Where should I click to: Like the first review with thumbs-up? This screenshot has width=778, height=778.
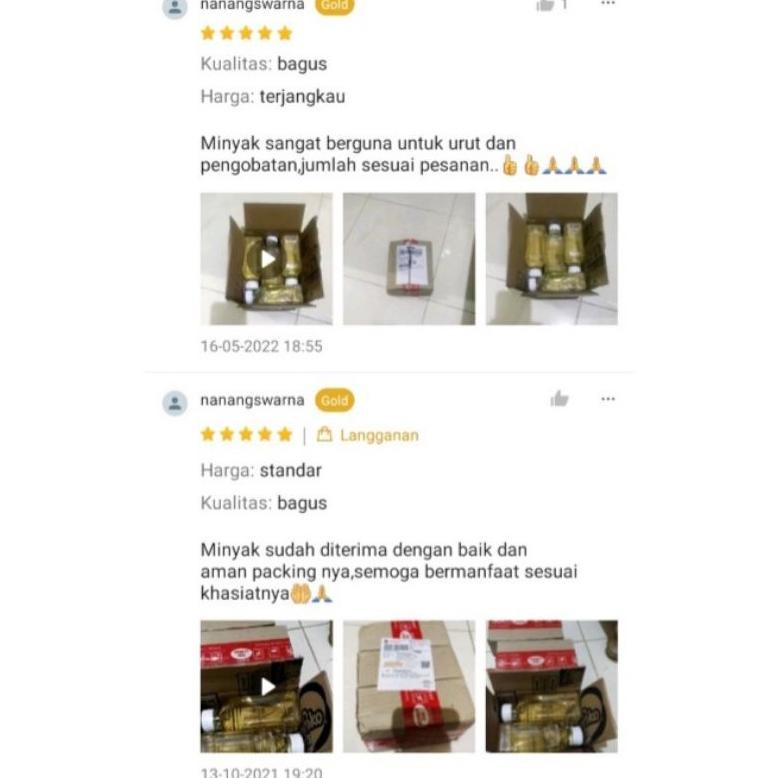(545, 5)
